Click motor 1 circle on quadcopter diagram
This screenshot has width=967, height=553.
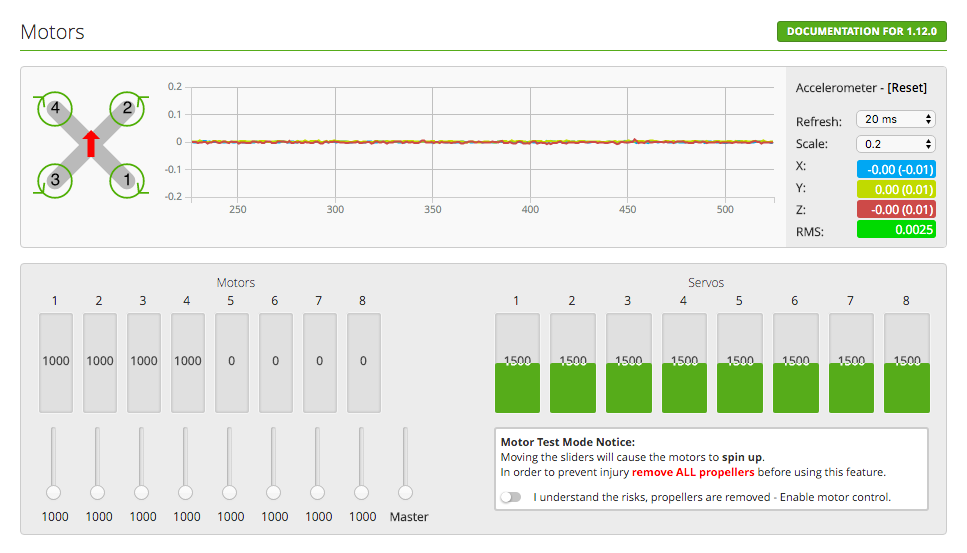pos(127,180)
